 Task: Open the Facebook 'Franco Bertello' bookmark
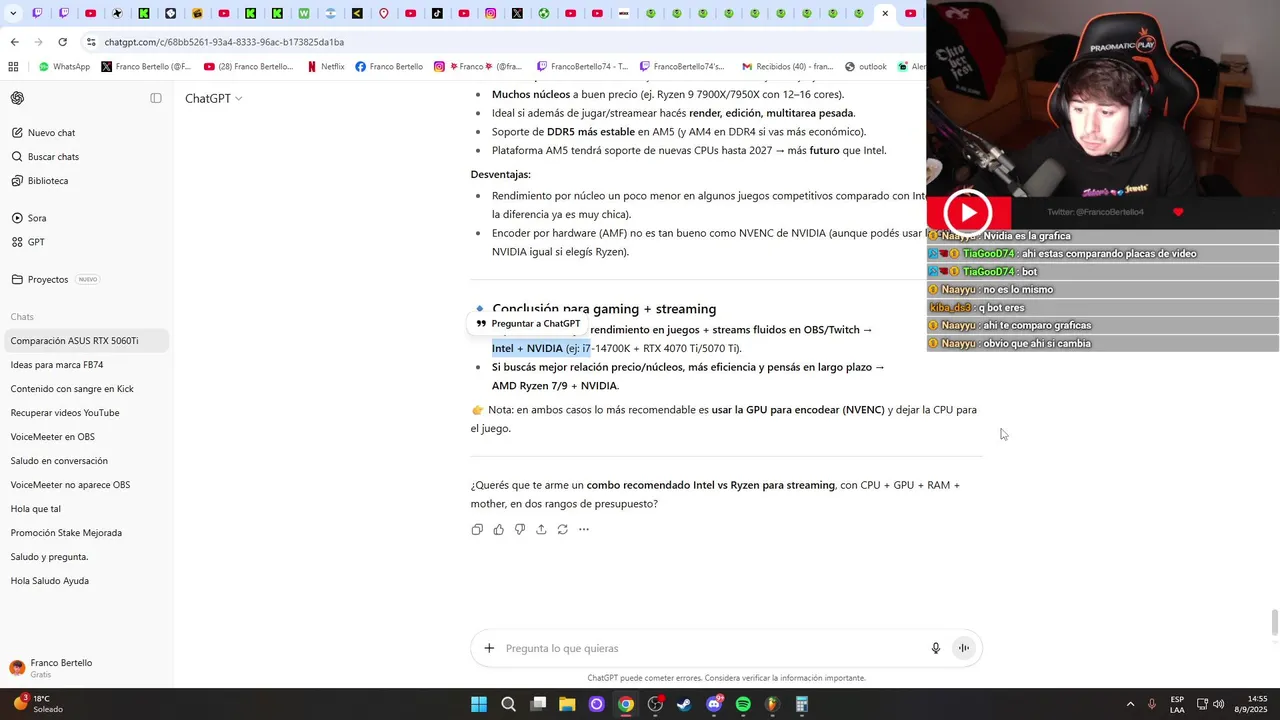pos(389,67)
